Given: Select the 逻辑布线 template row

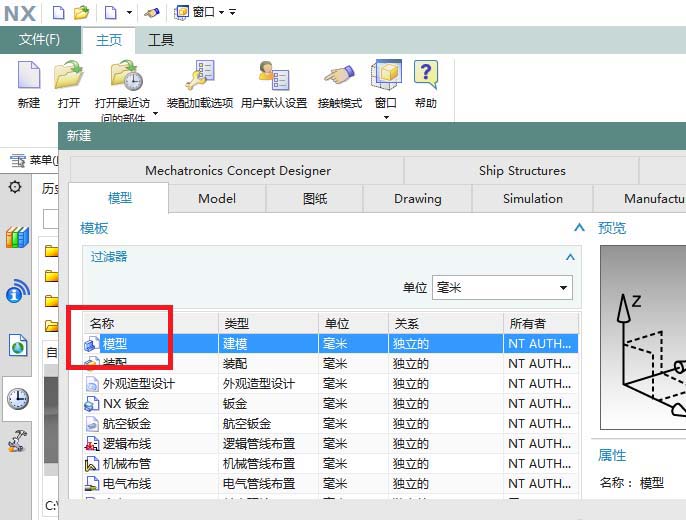Looking at the screenshot, I should pyautogui.click(x=330, y=444).
